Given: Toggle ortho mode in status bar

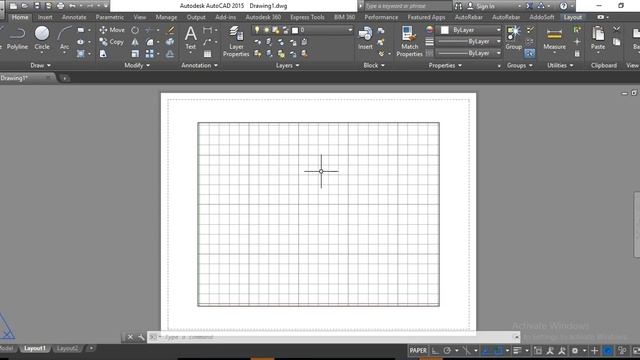Looking at the screenshot, I should point(436,351).
